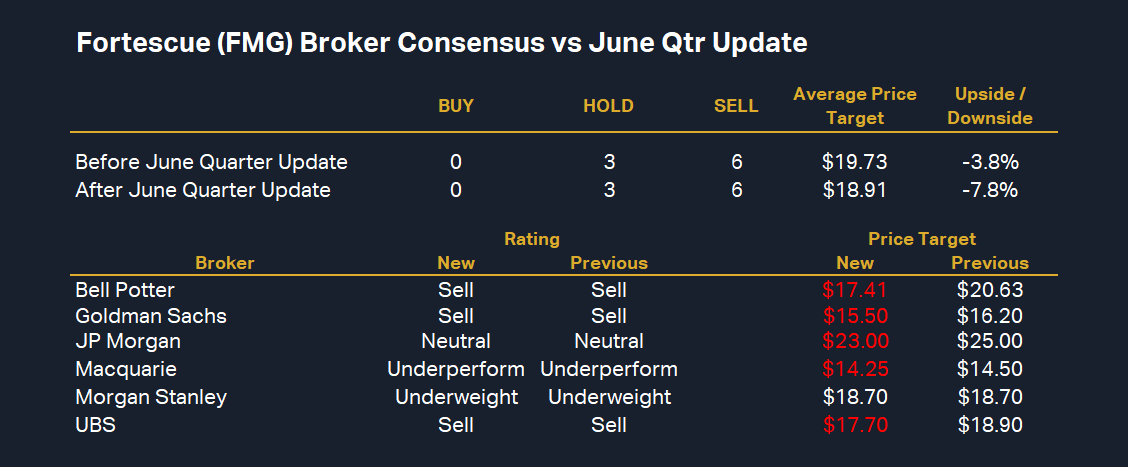1128x467 pixels.
Task: Click the UBS broker name
Action: point(96,424)
